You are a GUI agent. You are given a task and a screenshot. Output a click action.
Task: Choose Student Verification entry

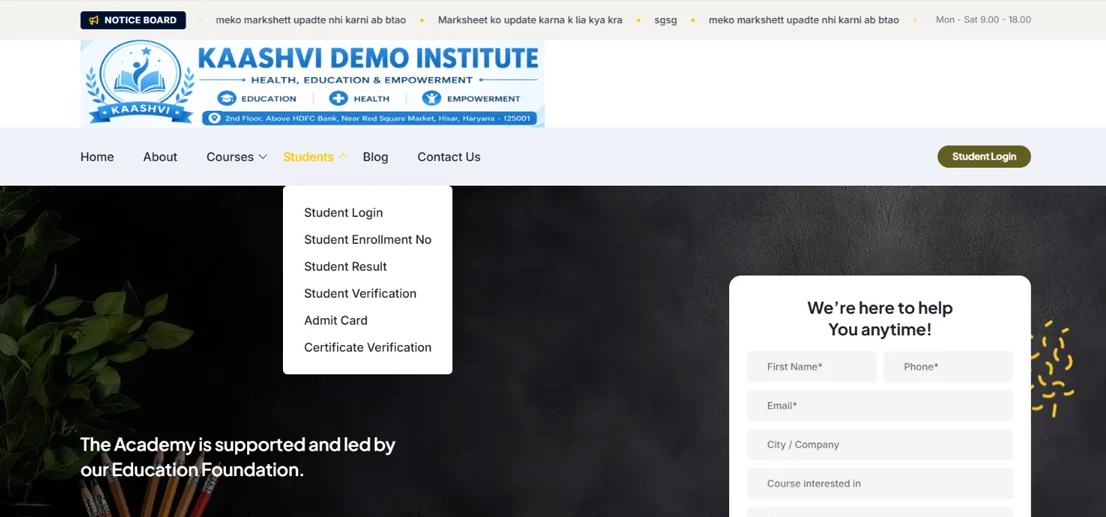point(360,293)
